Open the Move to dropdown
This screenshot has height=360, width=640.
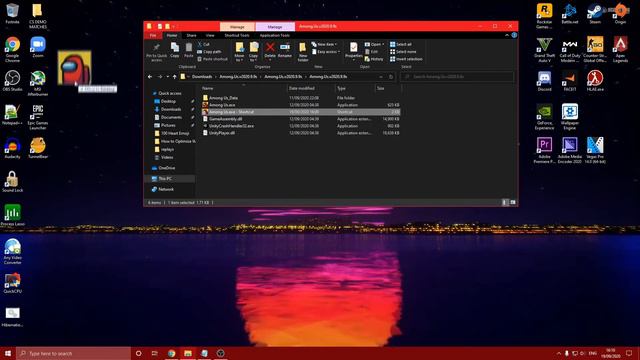point(239,52)
